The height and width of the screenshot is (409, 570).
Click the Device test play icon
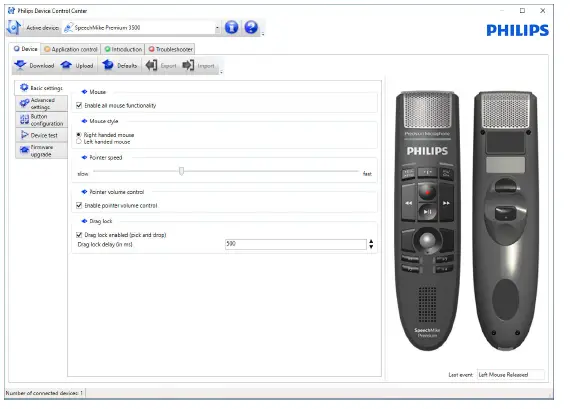click(24, 135)
